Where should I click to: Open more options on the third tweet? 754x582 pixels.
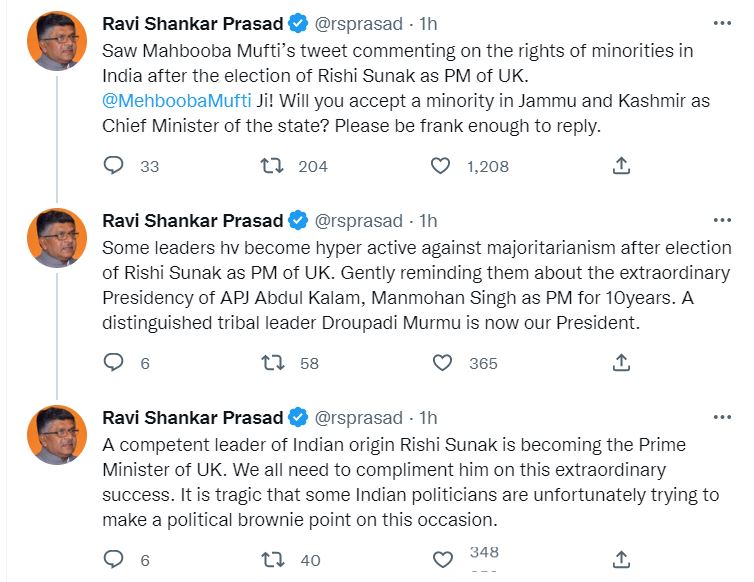pyautogui.click(x=721, y=416)
